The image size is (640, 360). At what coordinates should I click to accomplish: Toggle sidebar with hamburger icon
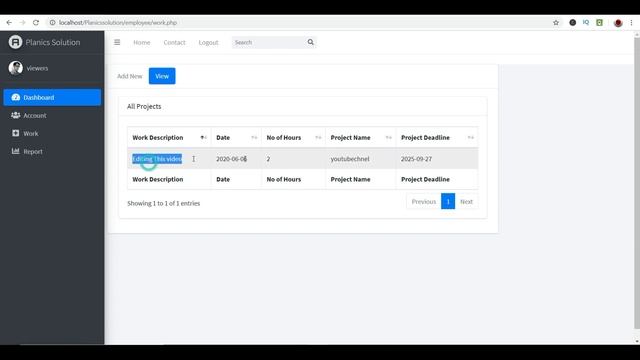click(117, 42)
